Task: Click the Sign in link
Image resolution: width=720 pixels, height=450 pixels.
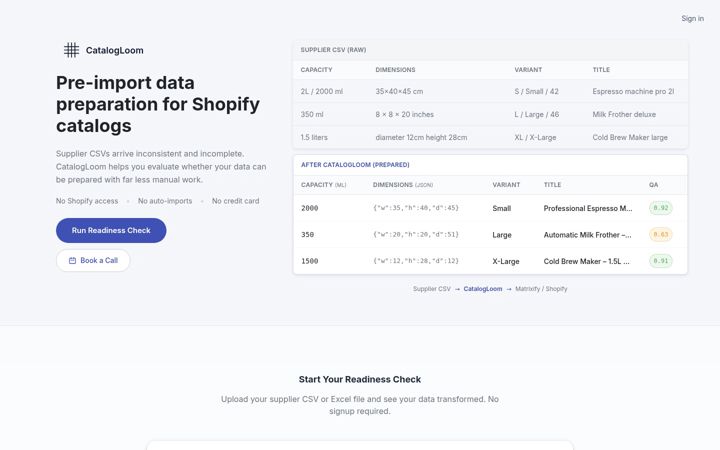Action: pyautogui.click(x=692, y=18)
